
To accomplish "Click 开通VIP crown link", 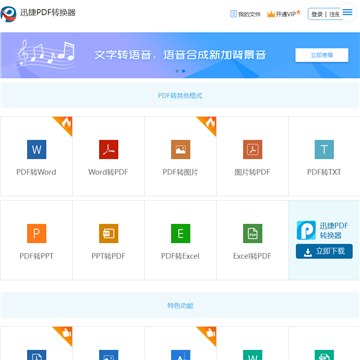I will pyautogui.click(x=284, y=14).
